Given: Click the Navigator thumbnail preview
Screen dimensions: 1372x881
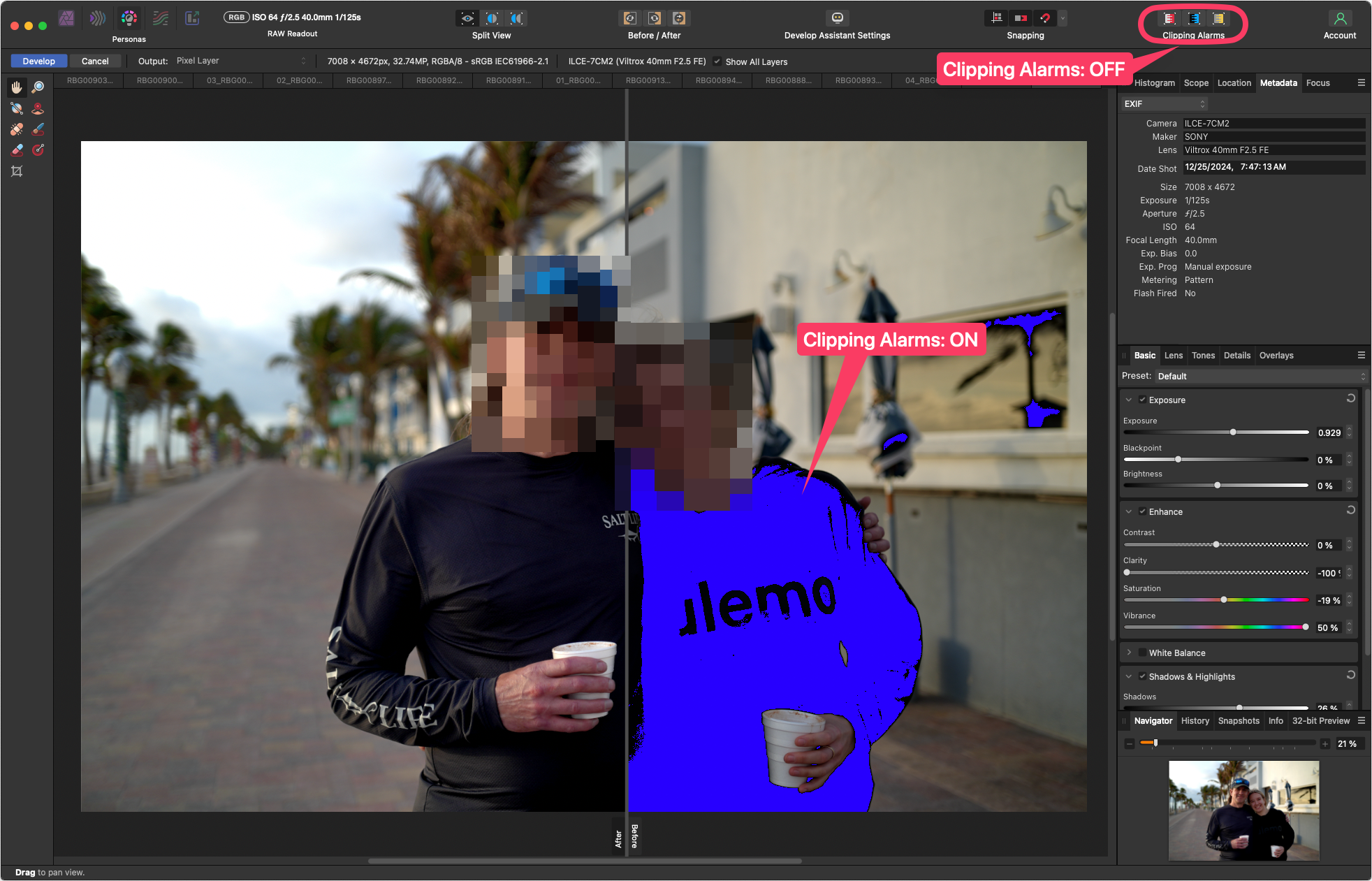Looking at the screenshot, I should click(x=1243, y=810).
